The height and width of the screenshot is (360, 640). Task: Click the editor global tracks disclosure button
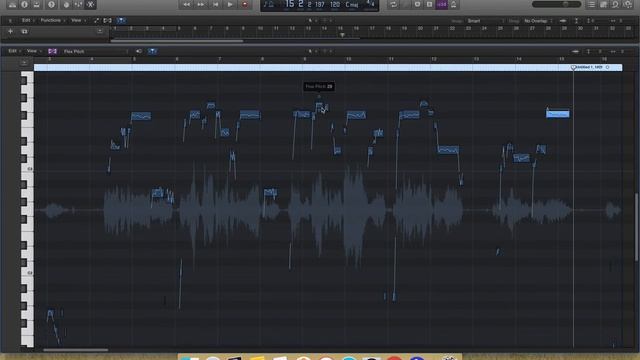pyautogui.click(x=24, y=62)
